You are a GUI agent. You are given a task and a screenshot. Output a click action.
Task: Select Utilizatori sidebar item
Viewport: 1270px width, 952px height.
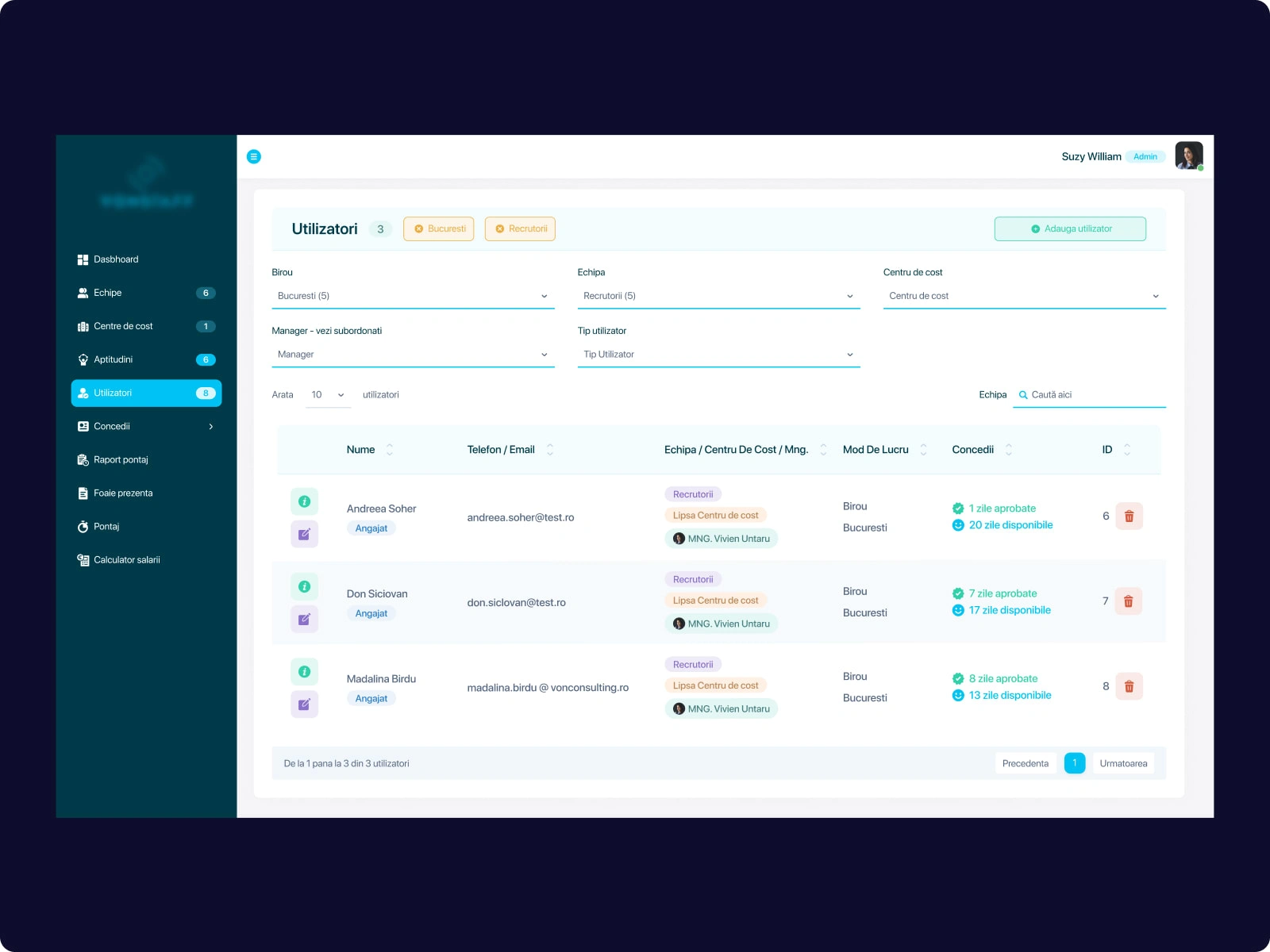(147, 393)
